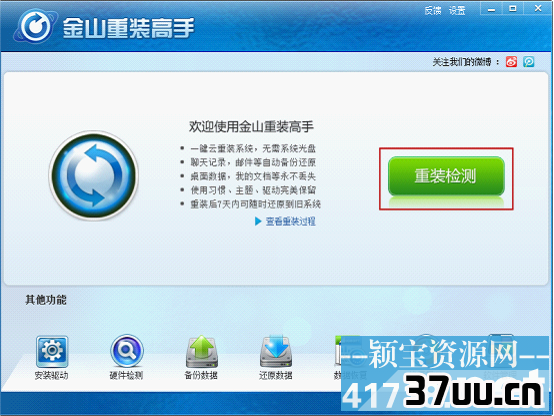
Task: Launch the 硬件检测 magnifier icon
Action: tap(126, 351)
